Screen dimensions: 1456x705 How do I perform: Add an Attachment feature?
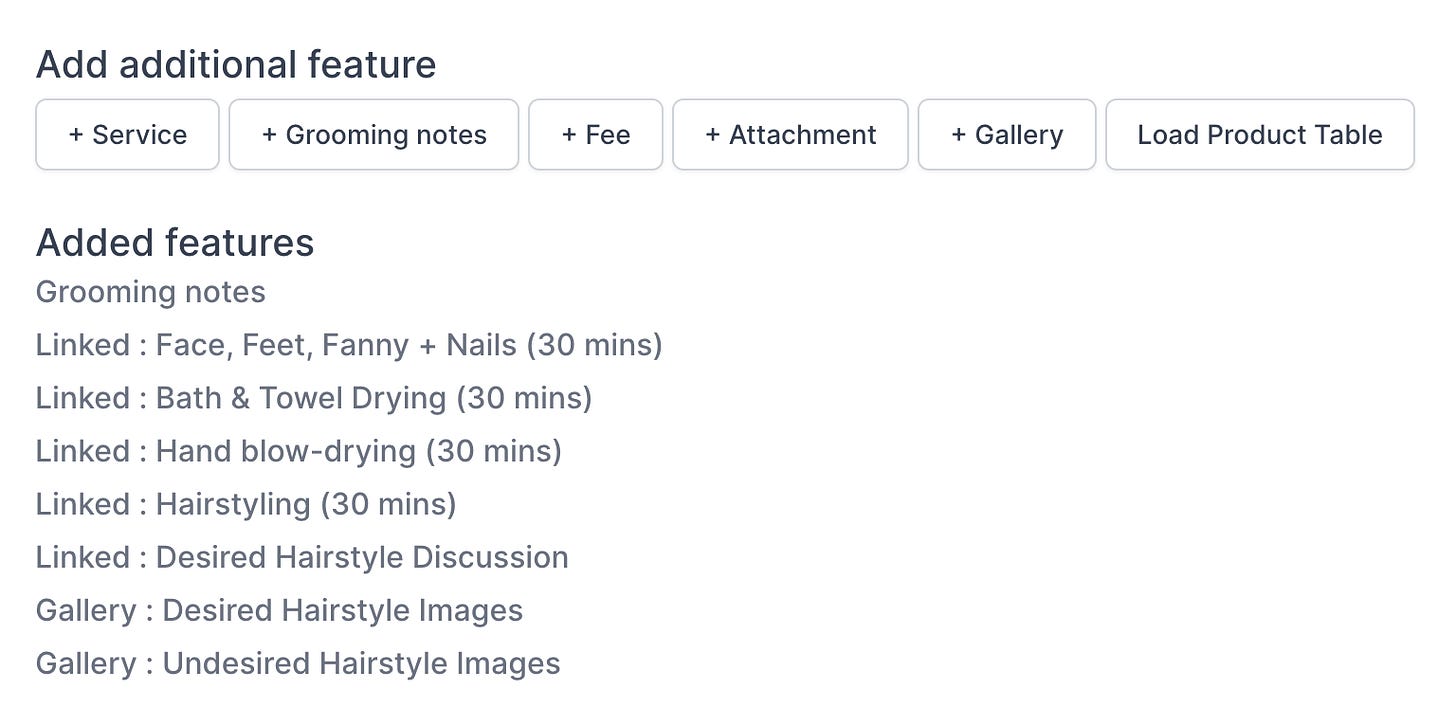coord(790,135)
